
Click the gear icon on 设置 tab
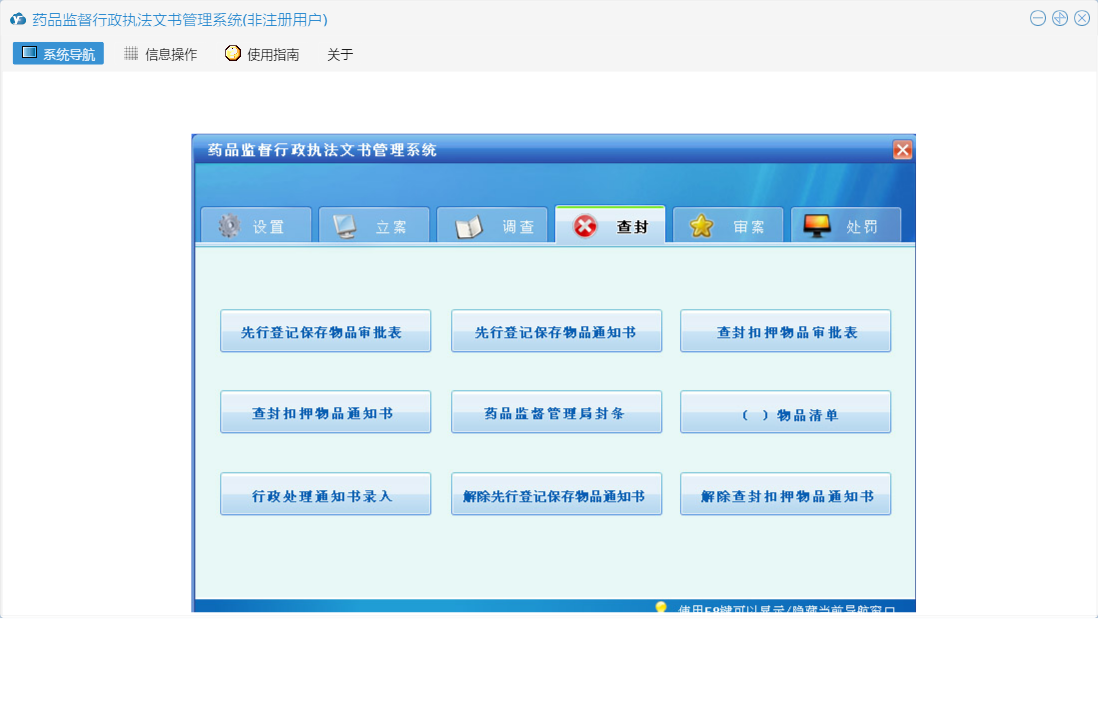tap(229, 225)
